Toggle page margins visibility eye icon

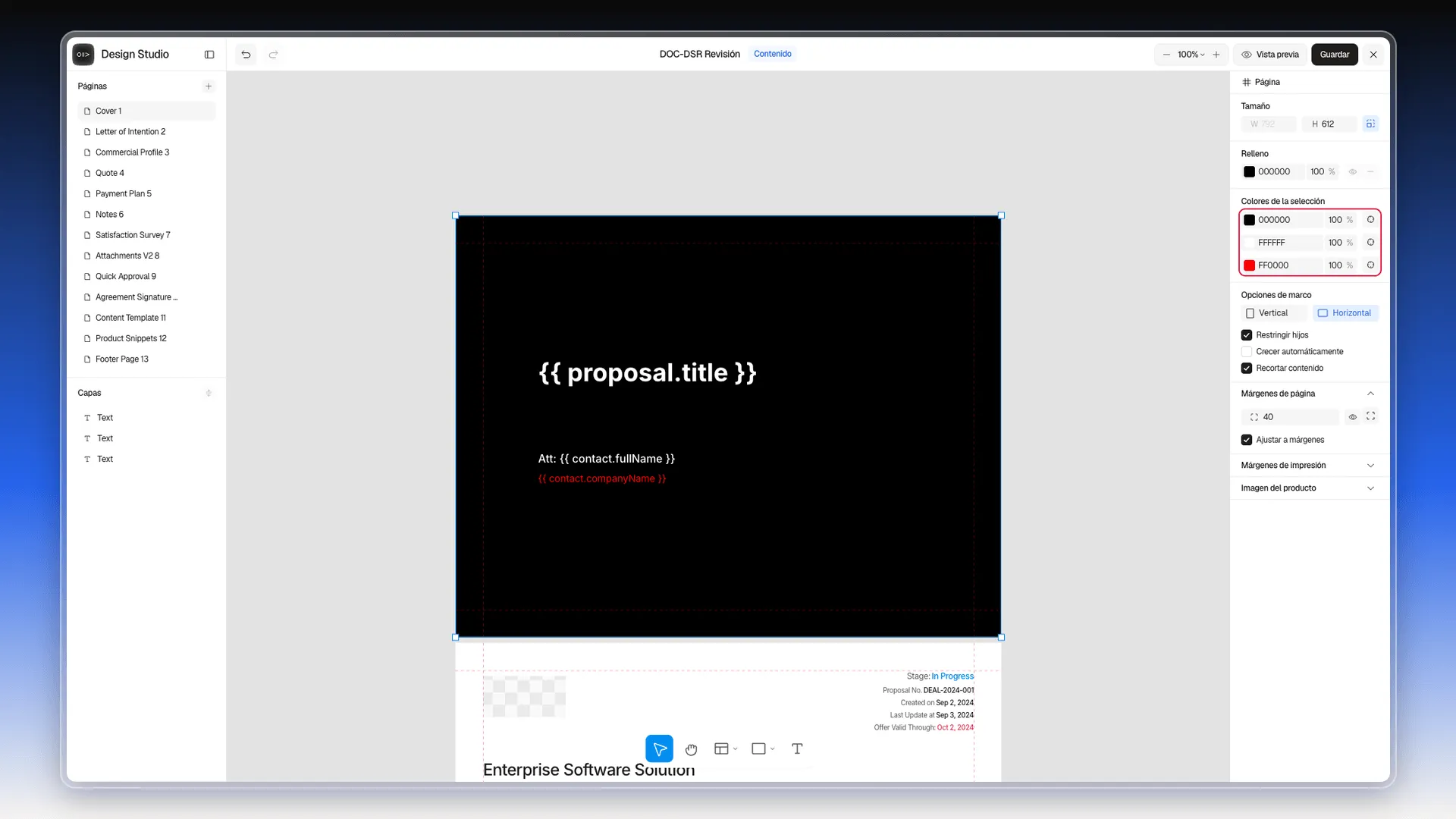point(1352,417)
